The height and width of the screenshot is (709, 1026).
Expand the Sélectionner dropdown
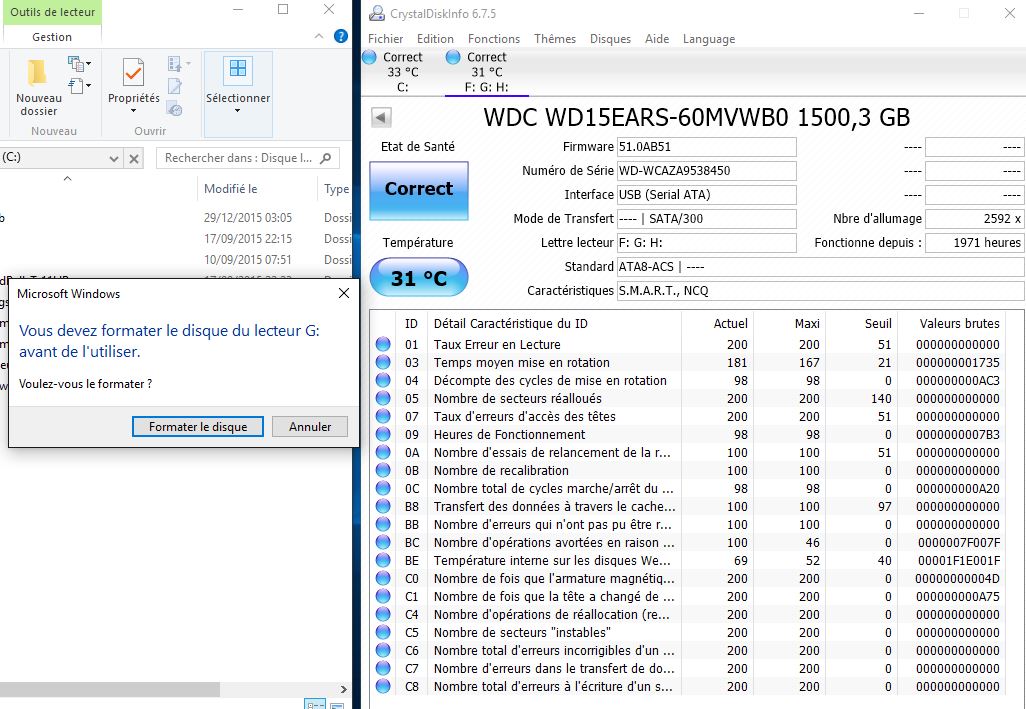coord(238,111)
